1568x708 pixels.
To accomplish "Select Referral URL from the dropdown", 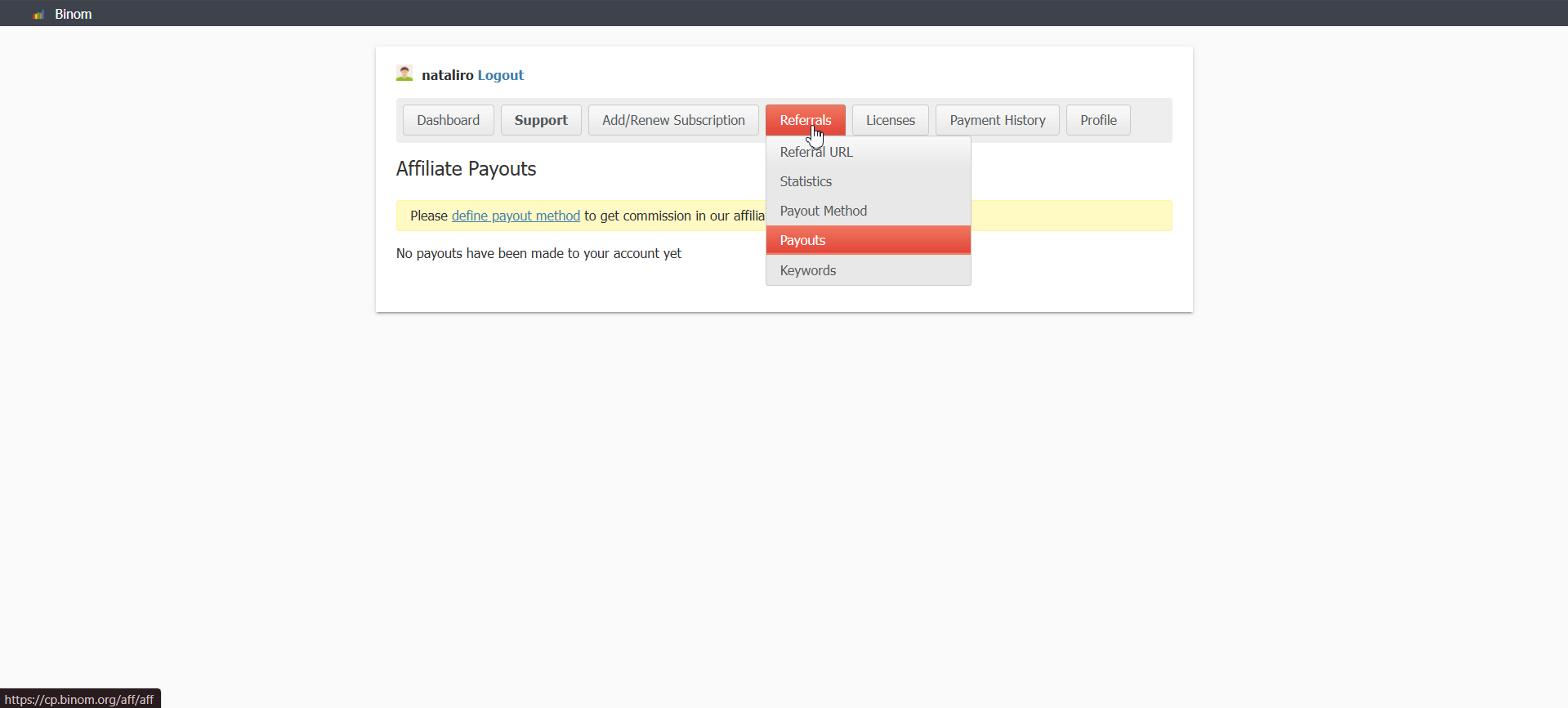I will pos(815,152).
